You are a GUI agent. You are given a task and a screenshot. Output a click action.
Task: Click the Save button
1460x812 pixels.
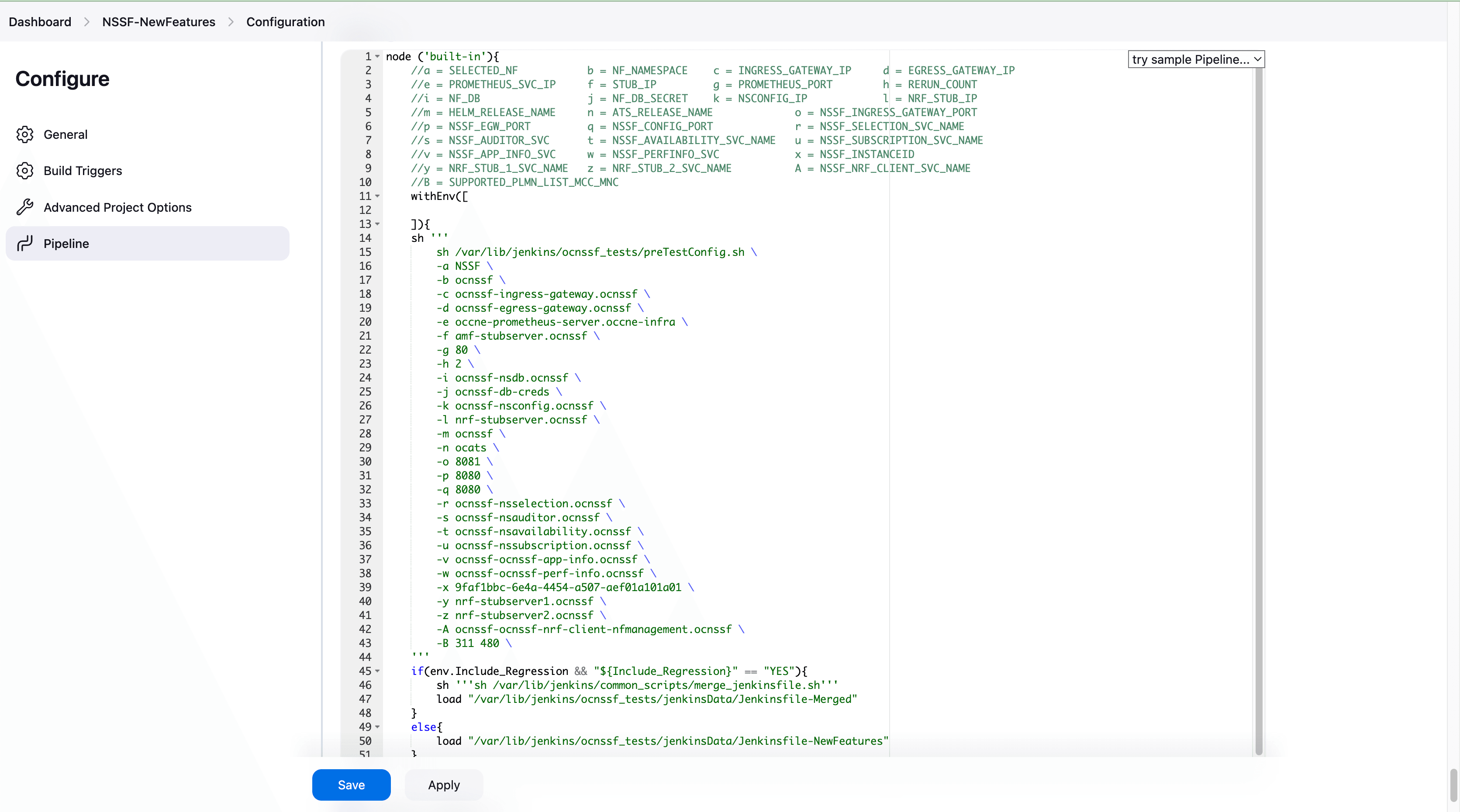coord(351,784)
